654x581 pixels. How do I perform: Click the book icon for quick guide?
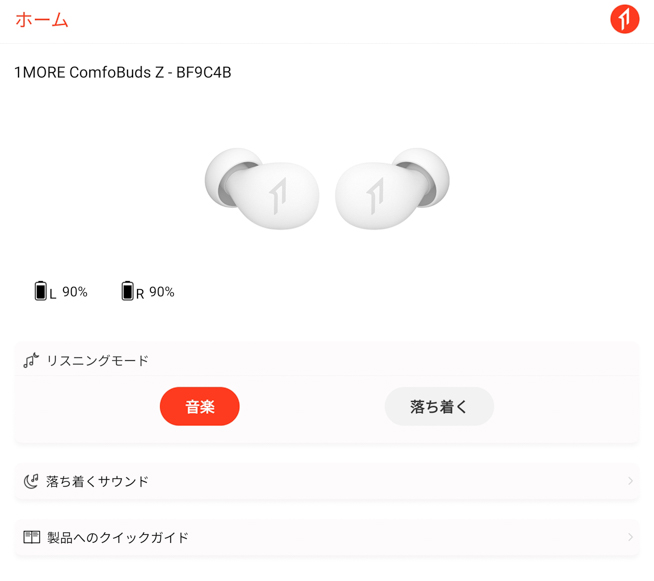32,537
